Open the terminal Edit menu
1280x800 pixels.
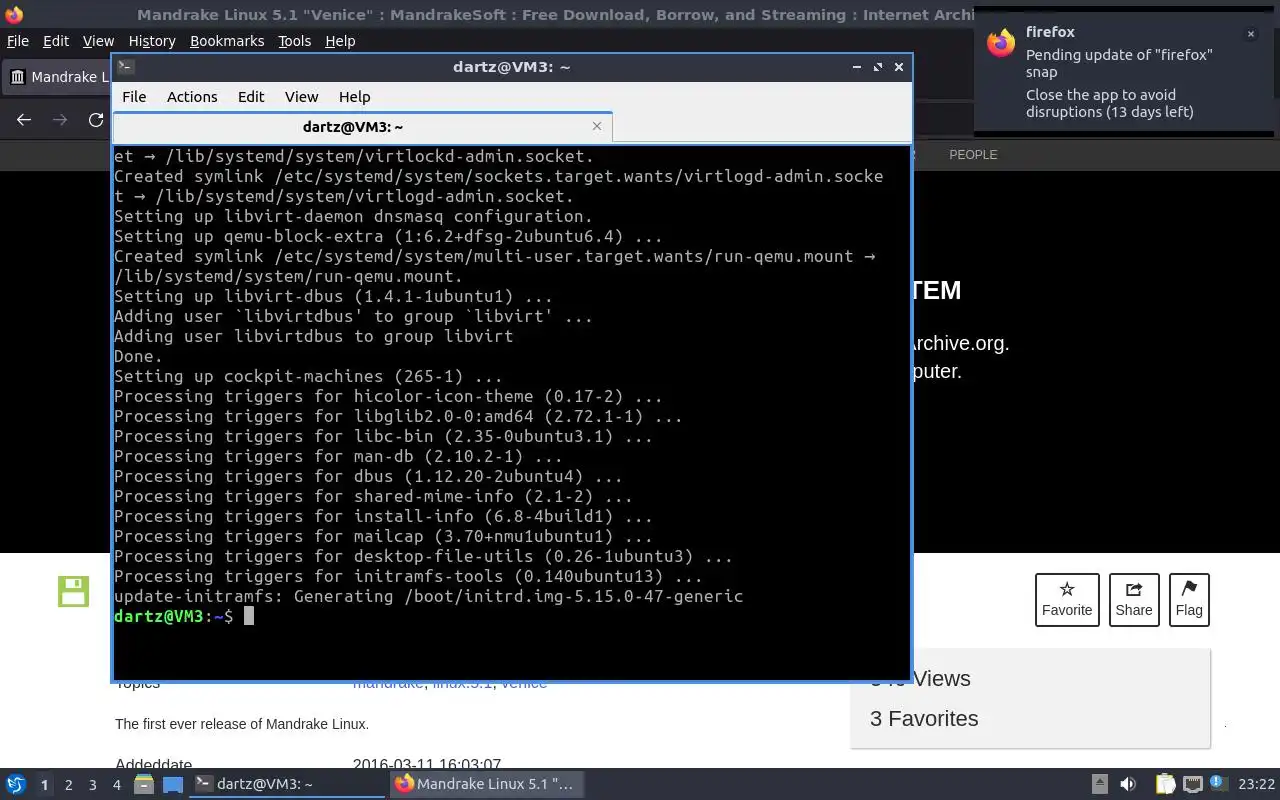coord(251,97)
